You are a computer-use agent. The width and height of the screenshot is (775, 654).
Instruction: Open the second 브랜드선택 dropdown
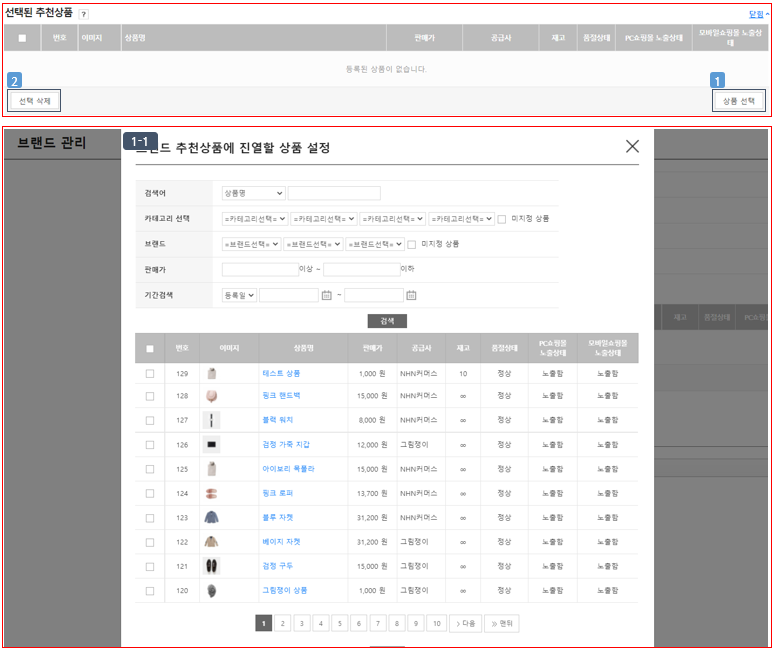point(313,244)
